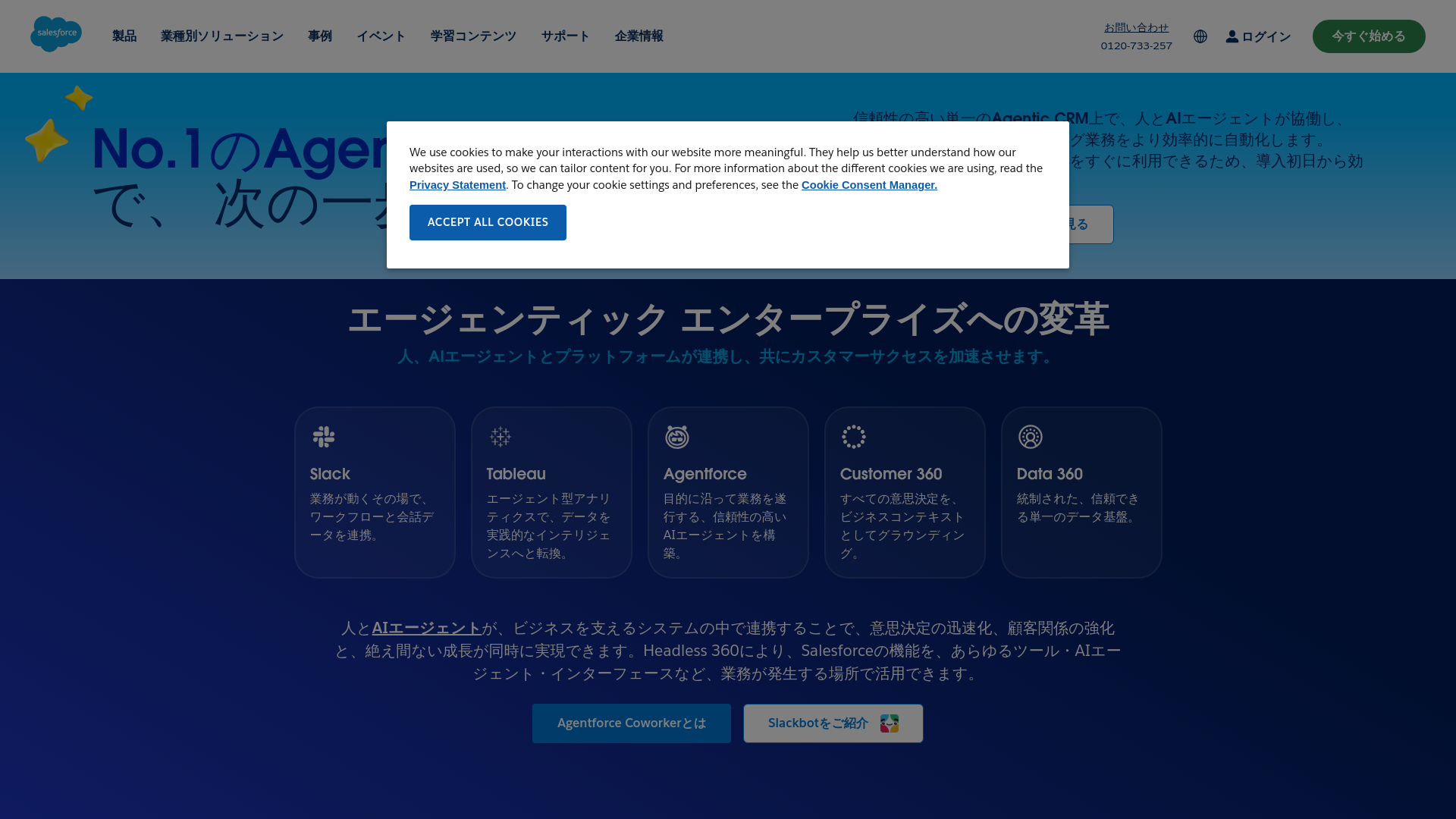Open the 学習コンテンツ menu
1456x819 pixels.
pos(473,36)
